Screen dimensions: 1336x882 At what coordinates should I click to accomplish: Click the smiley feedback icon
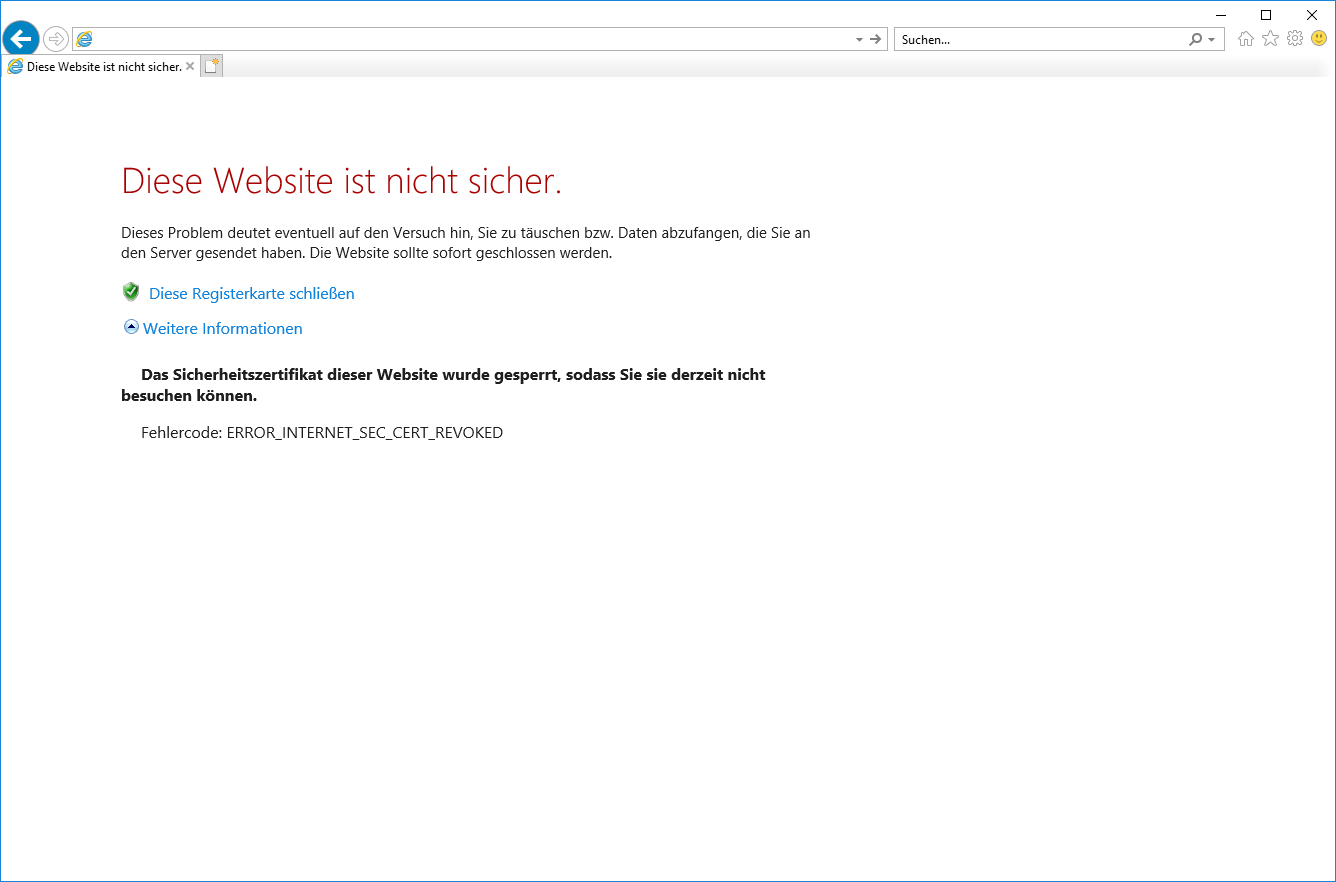click(x=1319, y=38)
